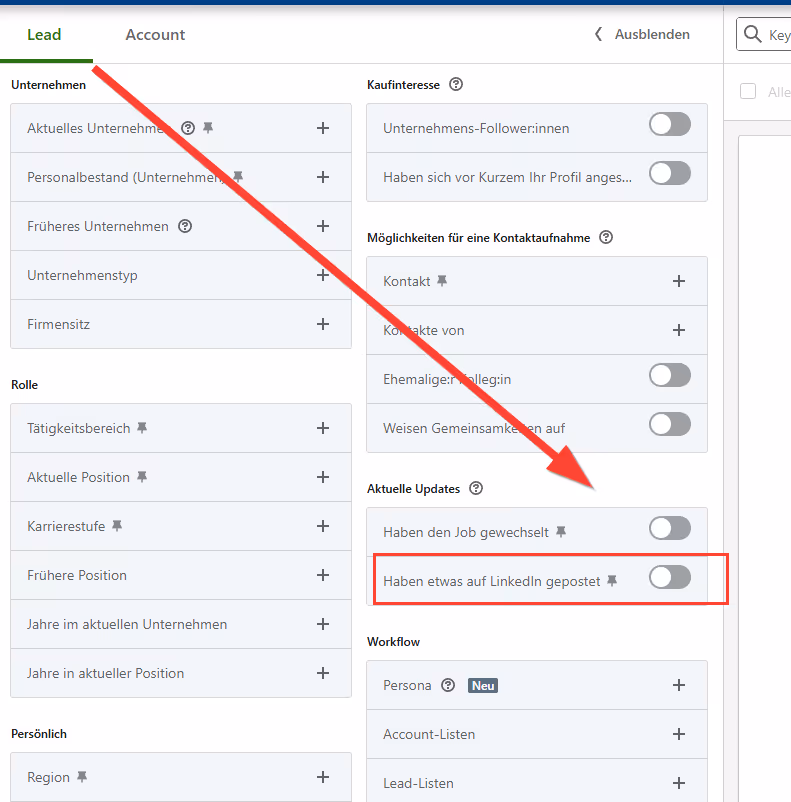Enable the Unternehmens-Follower:innen toggle
Image resolution: width=791 pixels, height=802 pixels.
[x=669, y=124]
